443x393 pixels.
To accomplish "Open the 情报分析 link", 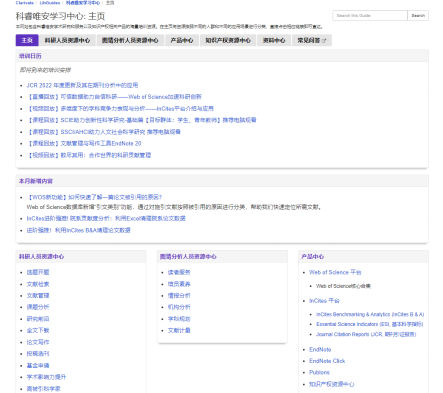I will pos(179,296).
